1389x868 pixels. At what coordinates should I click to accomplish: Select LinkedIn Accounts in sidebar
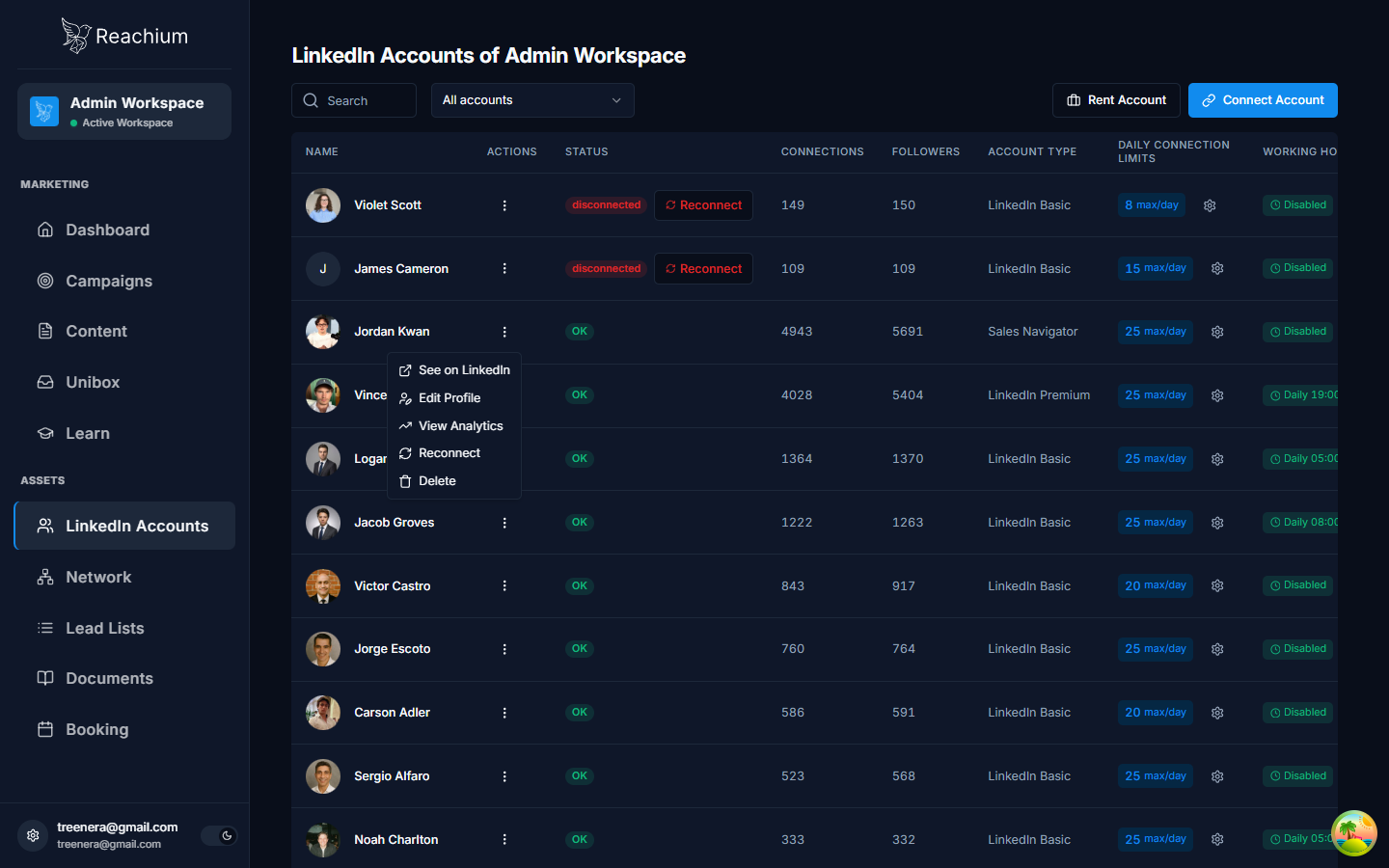click(x=124, y=526)
